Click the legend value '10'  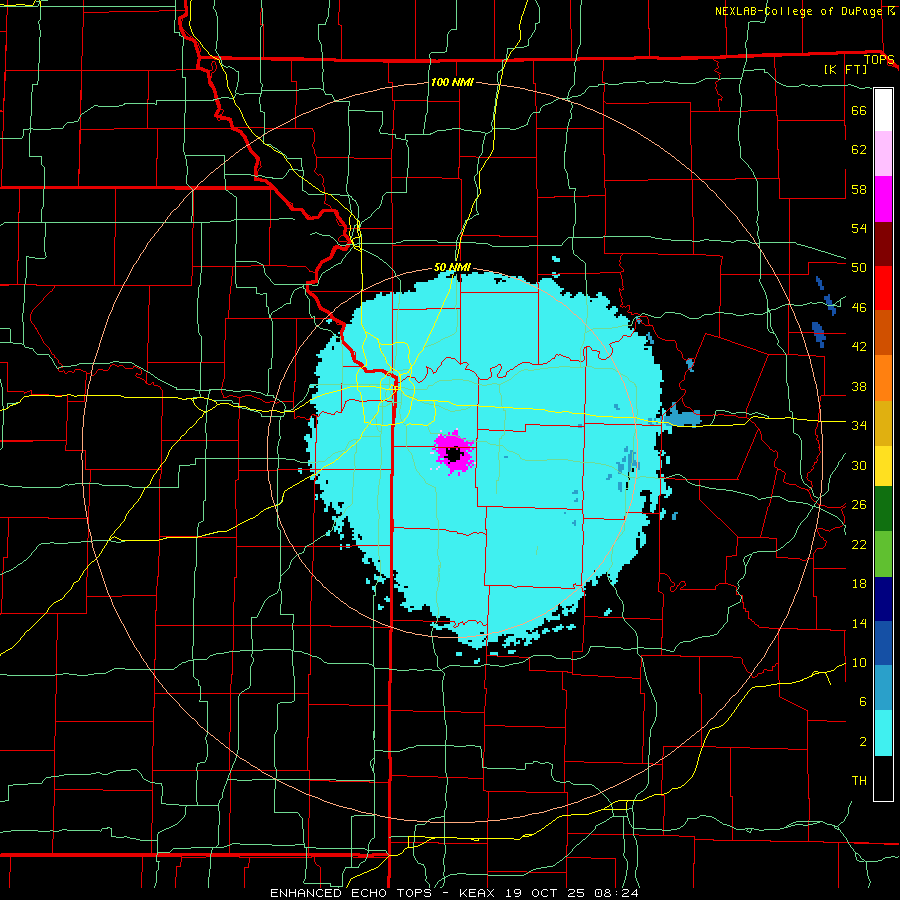point(859,663)
